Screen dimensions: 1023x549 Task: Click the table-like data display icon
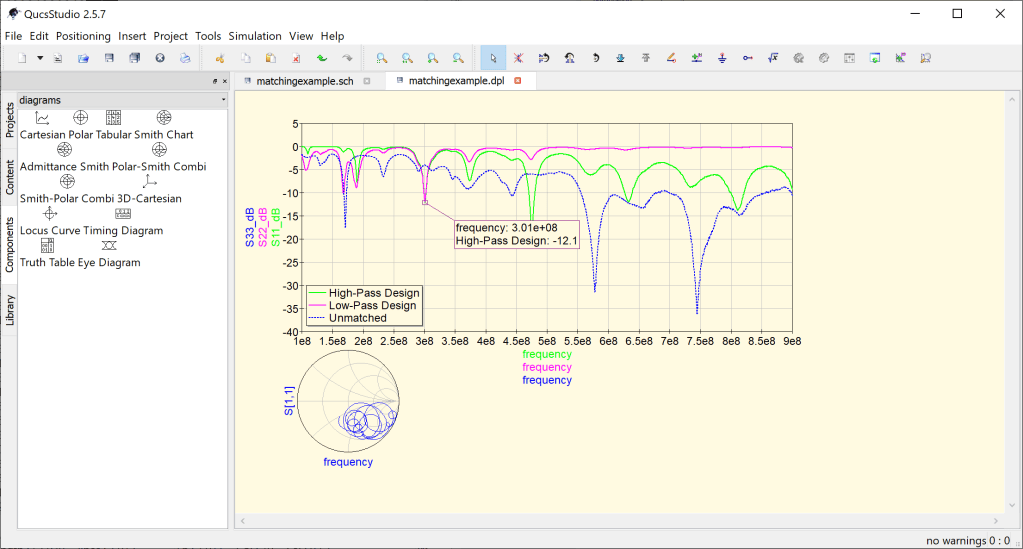(x=849, y=58)
